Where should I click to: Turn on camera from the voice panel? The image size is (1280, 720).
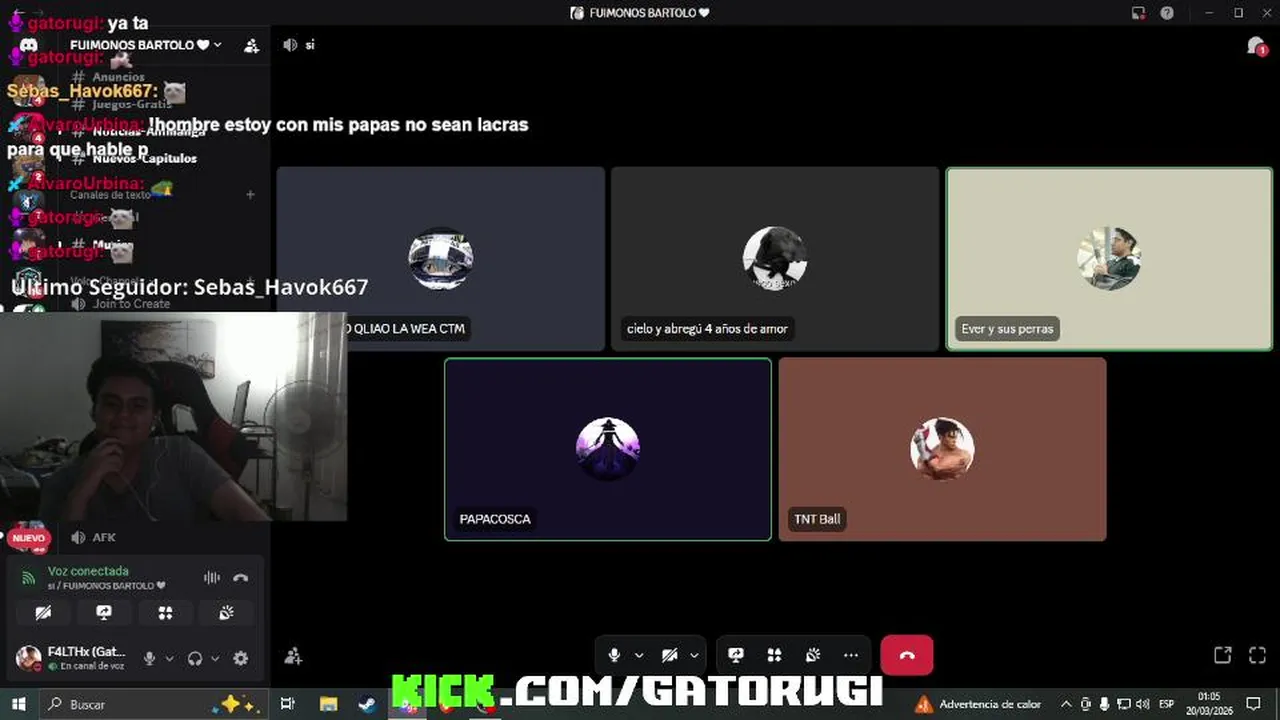pyautogui.click(x=43, y=613)
